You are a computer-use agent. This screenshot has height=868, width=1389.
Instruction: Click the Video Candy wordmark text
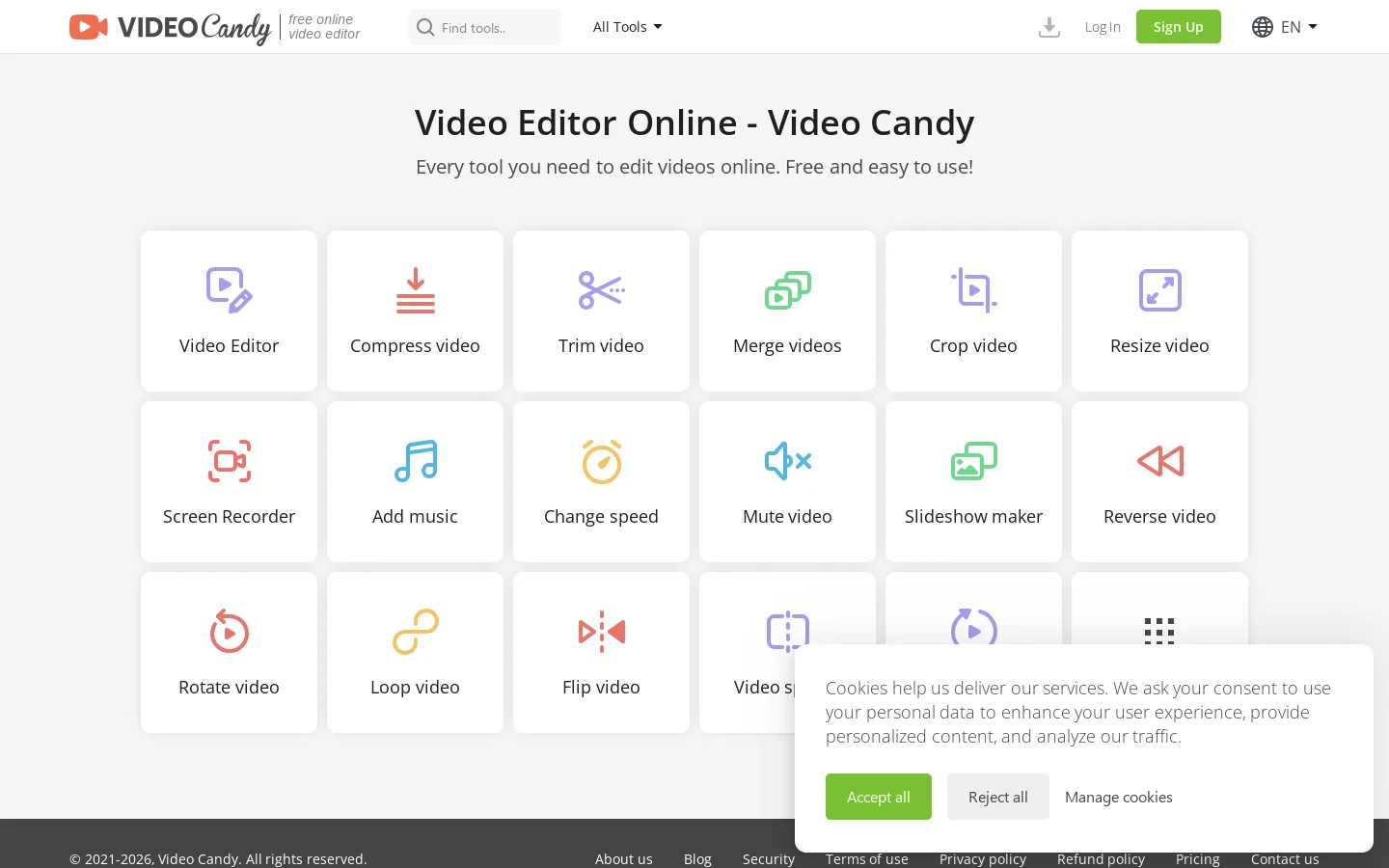click(194, 28)
